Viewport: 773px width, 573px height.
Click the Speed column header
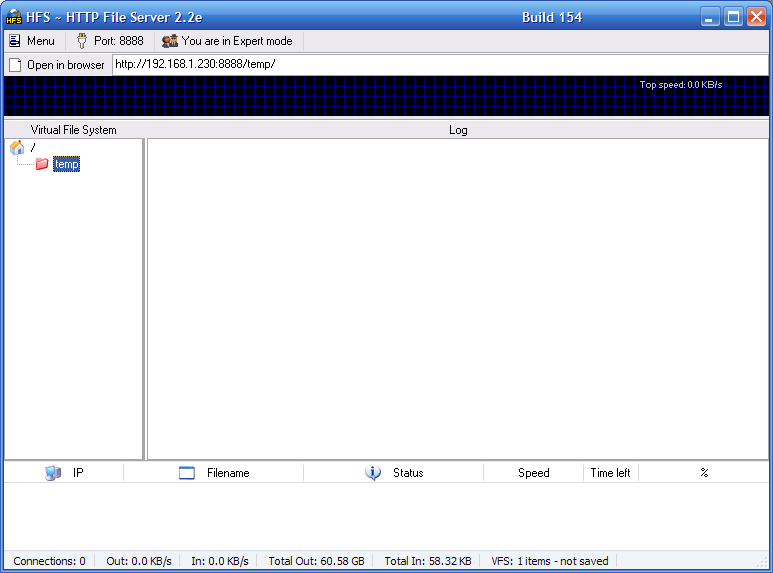pos(533,473)
